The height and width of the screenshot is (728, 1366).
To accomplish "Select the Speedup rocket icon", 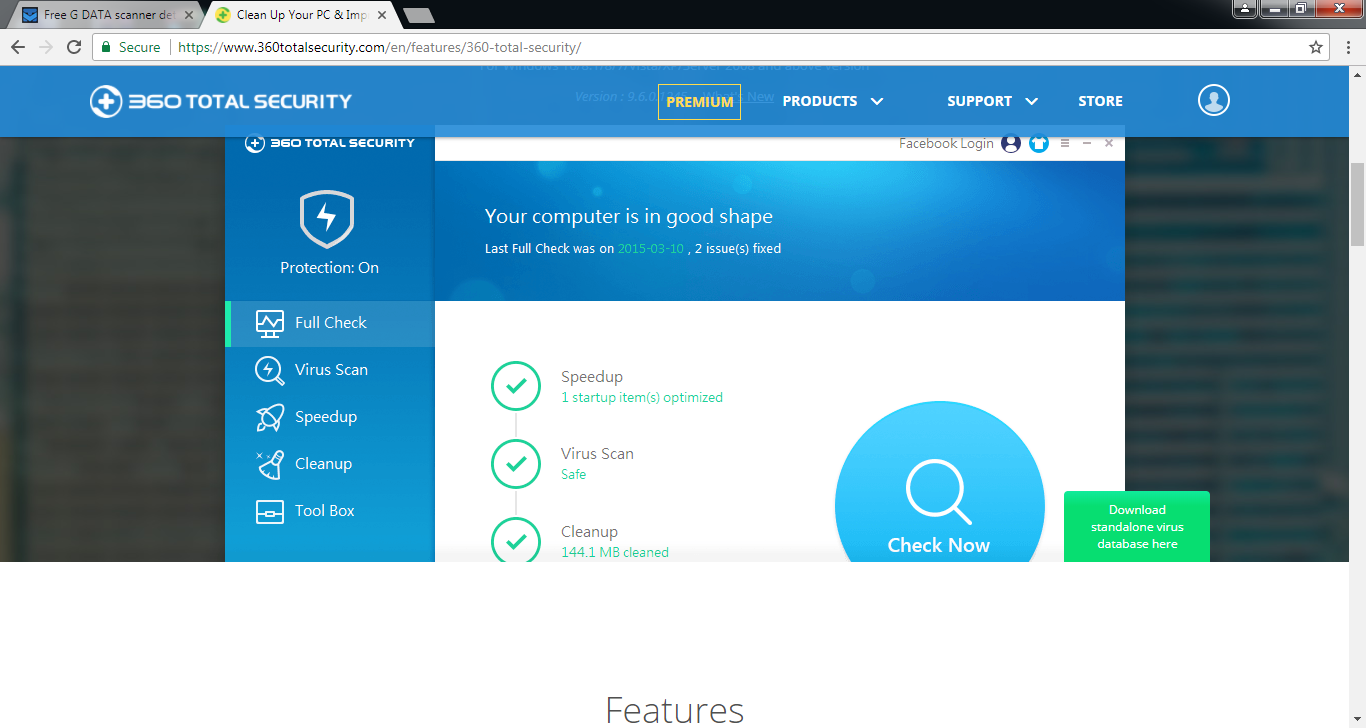I will pos(270,417).
